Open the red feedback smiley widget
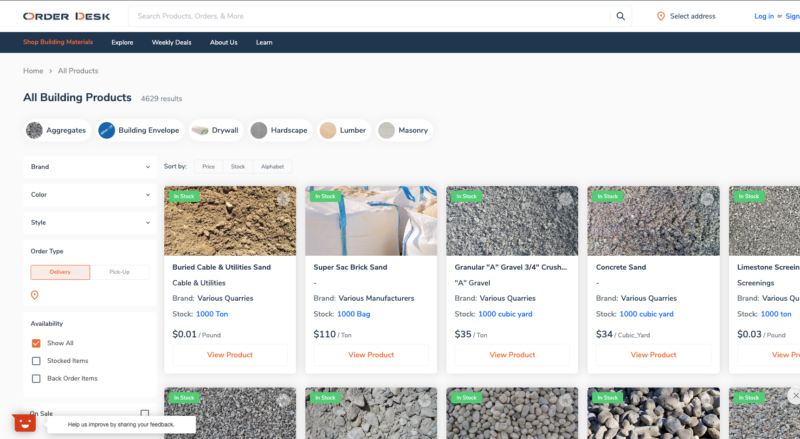800x439 pixels. (x=24, y=423)
